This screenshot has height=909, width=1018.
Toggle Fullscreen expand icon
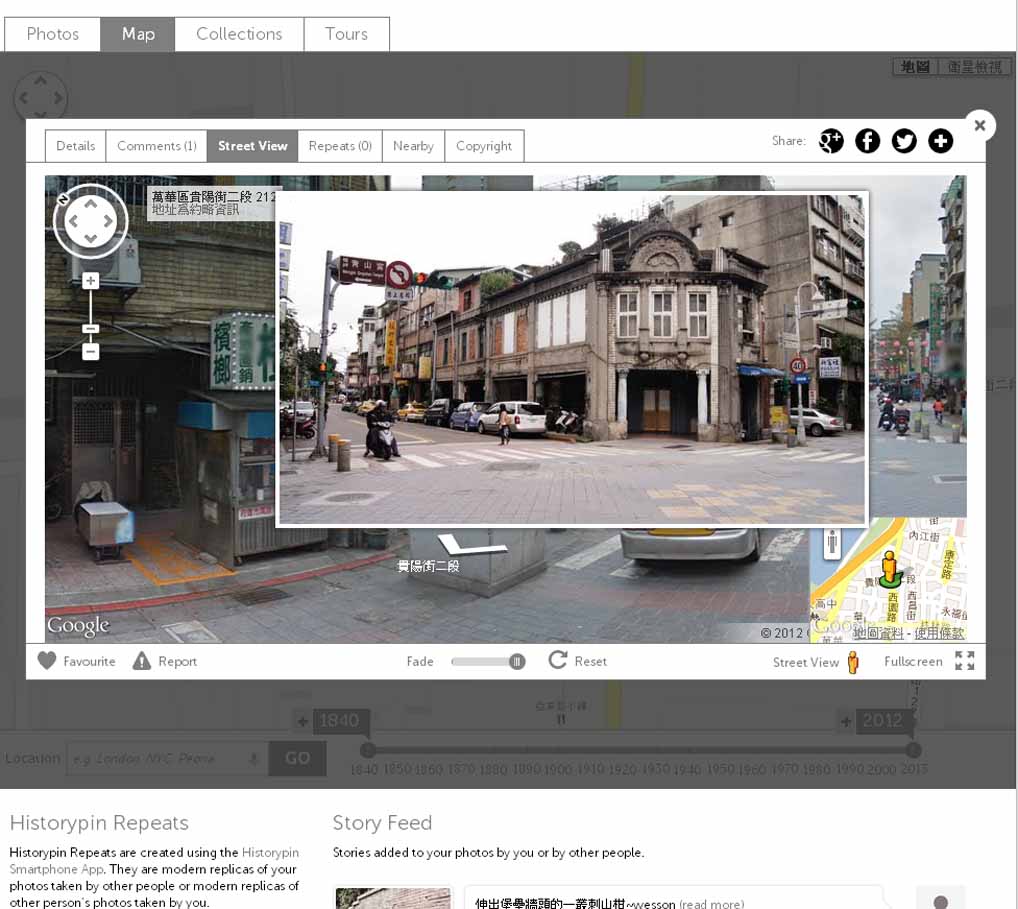tap(965, 661)
